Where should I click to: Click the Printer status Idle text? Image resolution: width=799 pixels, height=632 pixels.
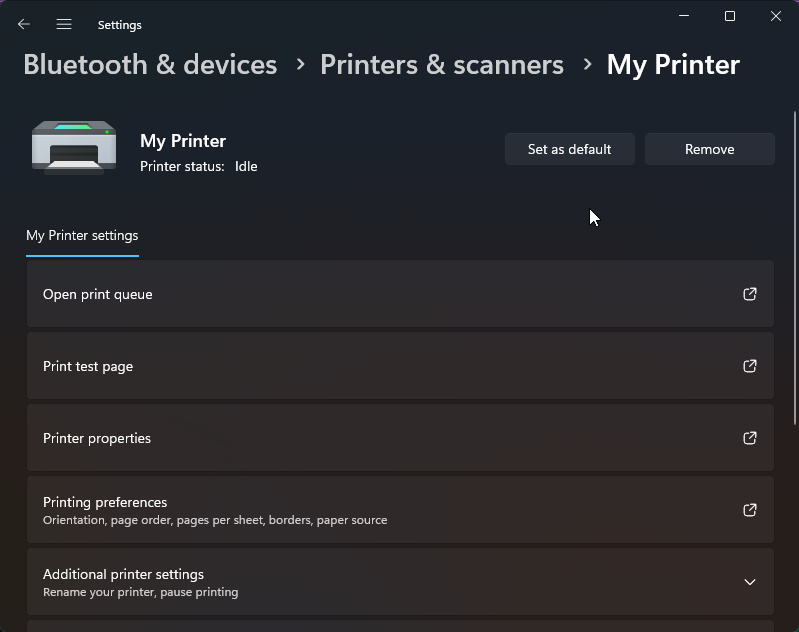199,167
